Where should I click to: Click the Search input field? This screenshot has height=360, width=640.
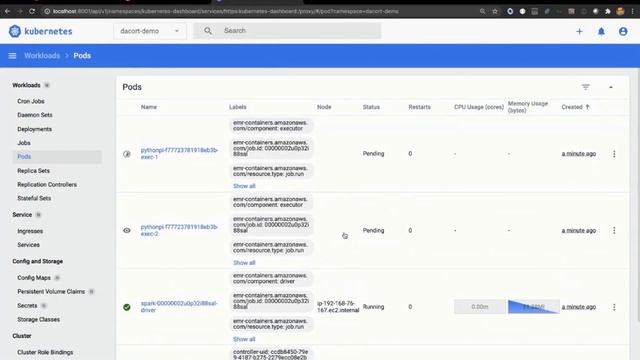[287, 31]
